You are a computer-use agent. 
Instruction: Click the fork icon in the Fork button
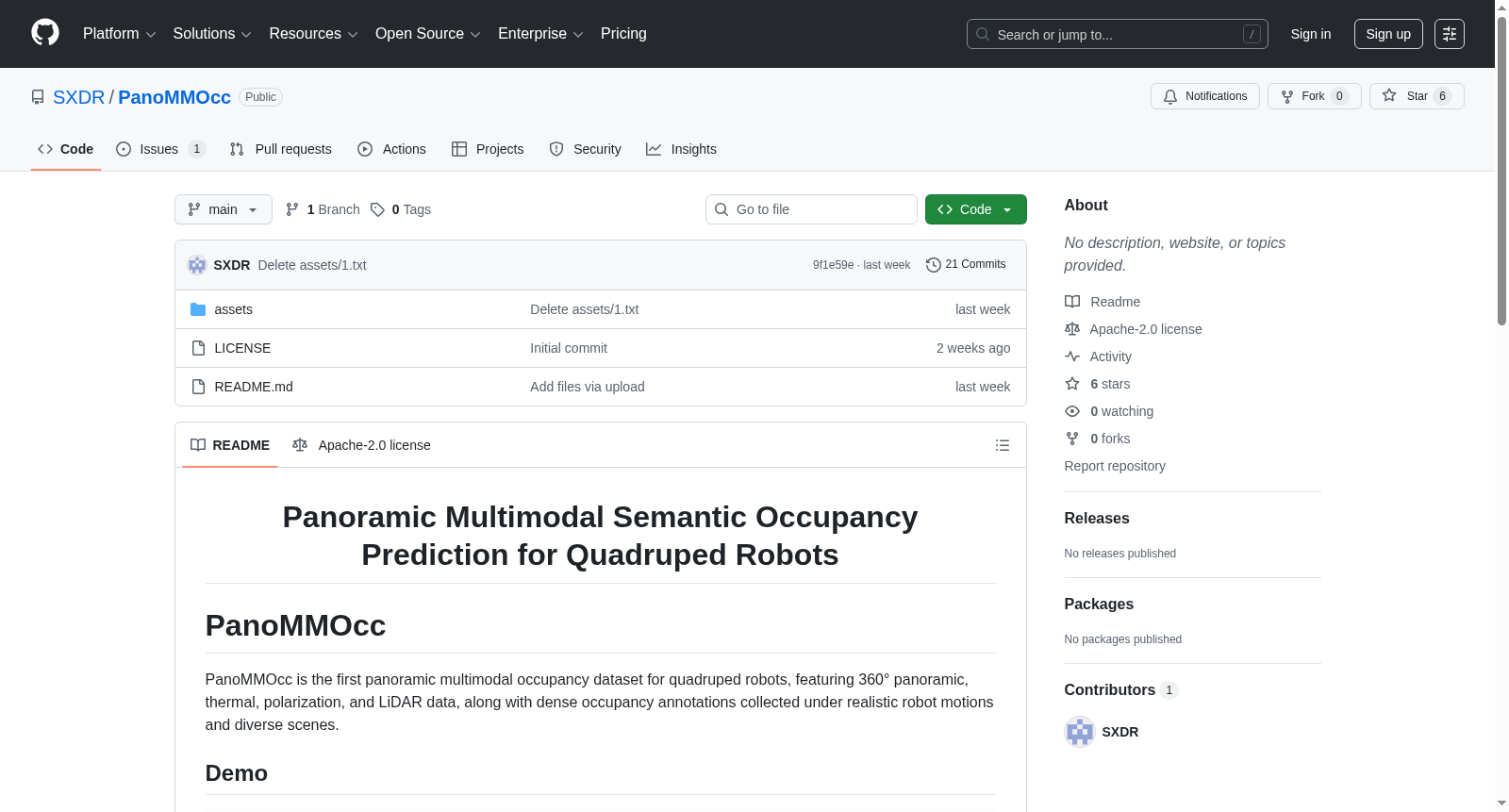[x=1287, y=96]
